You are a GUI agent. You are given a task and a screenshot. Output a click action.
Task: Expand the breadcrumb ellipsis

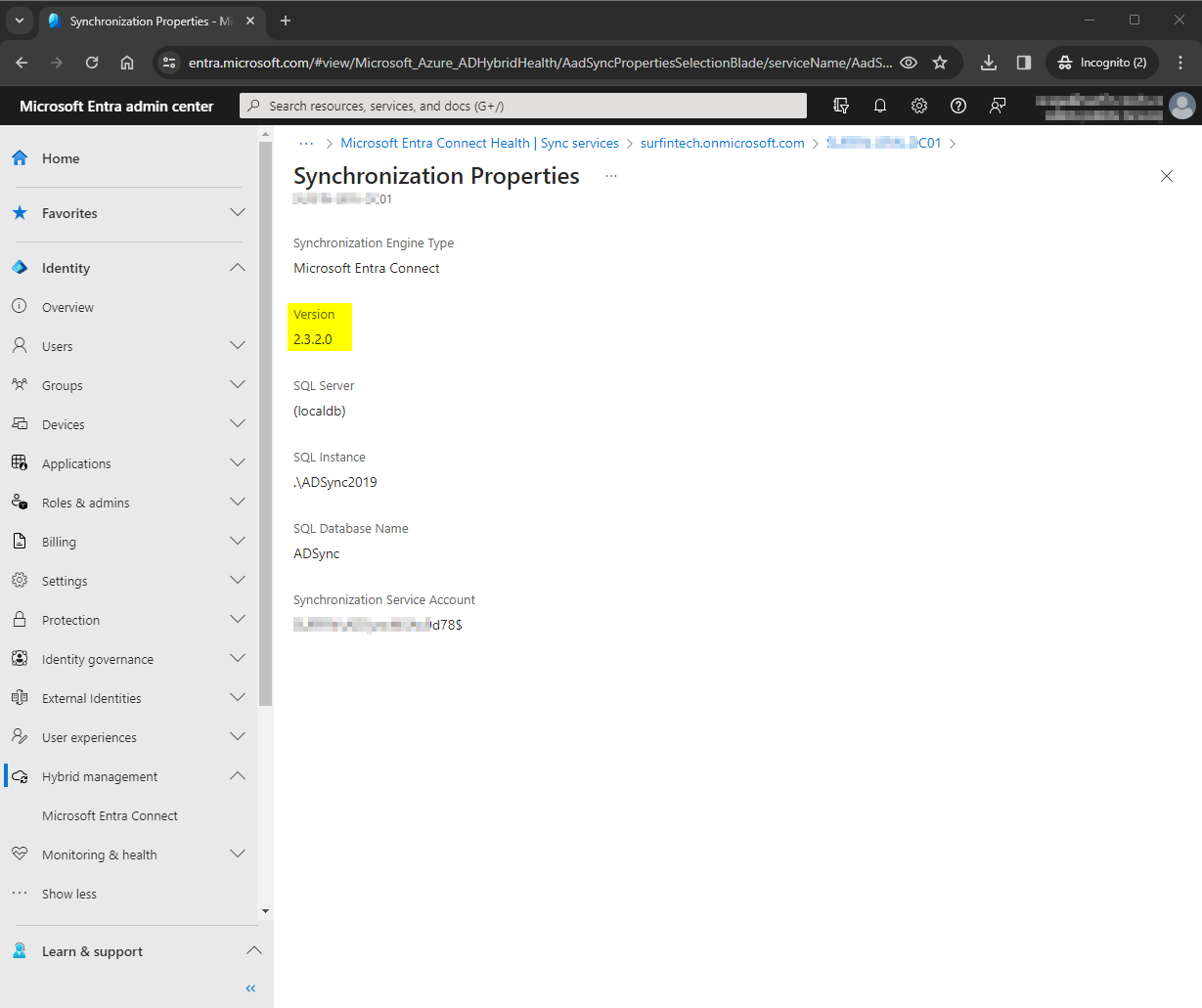click(306, 143)
